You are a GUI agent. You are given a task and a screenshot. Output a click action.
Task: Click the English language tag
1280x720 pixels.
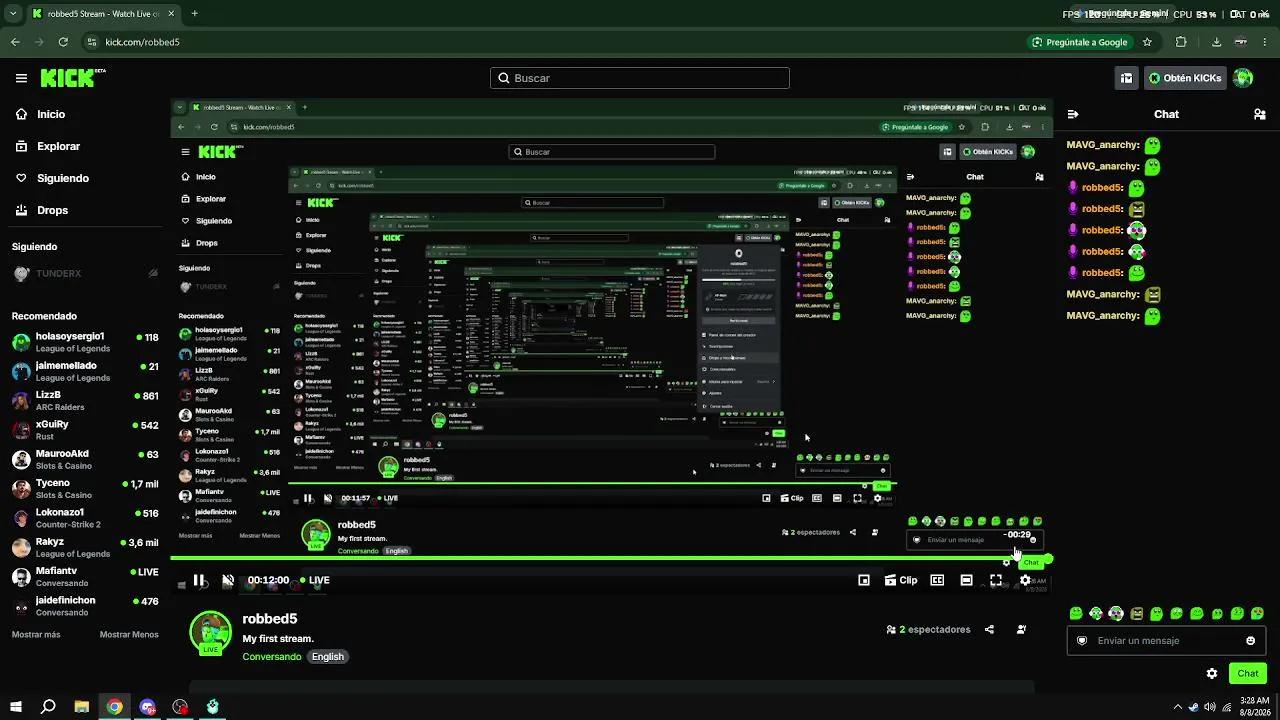pos(327,657)
